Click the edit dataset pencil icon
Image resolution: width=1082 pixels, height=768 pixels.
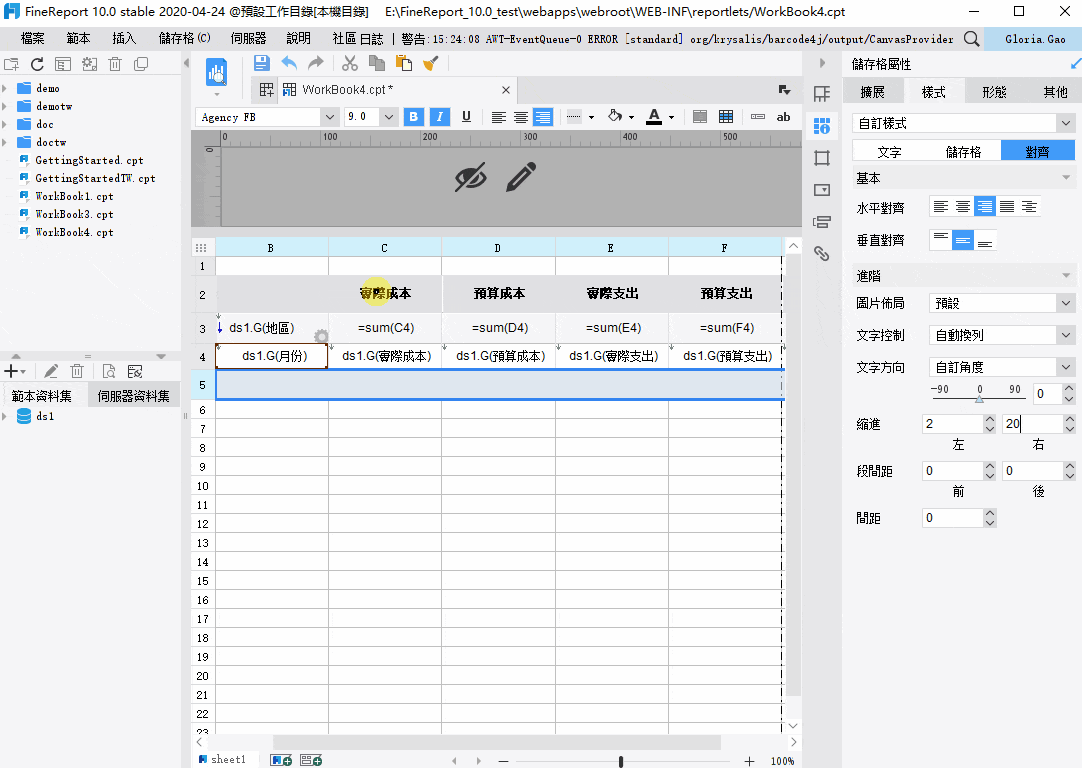[x=51, y=371]
